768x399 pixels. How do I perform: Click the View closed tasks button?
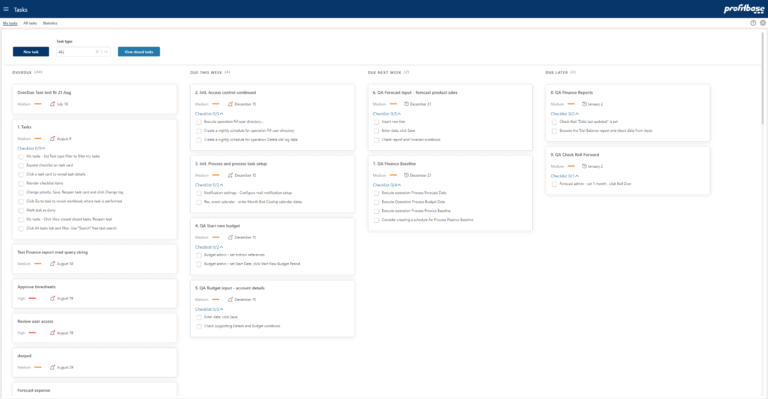point(139,51)
